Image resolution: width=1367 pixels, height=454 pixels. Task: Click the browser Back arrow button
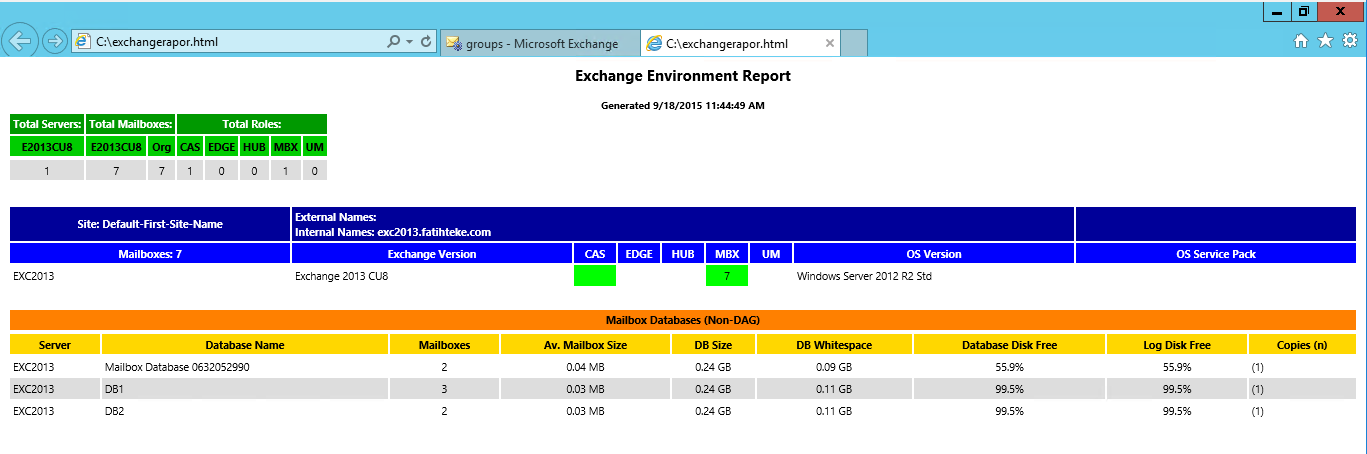[21, 41]
